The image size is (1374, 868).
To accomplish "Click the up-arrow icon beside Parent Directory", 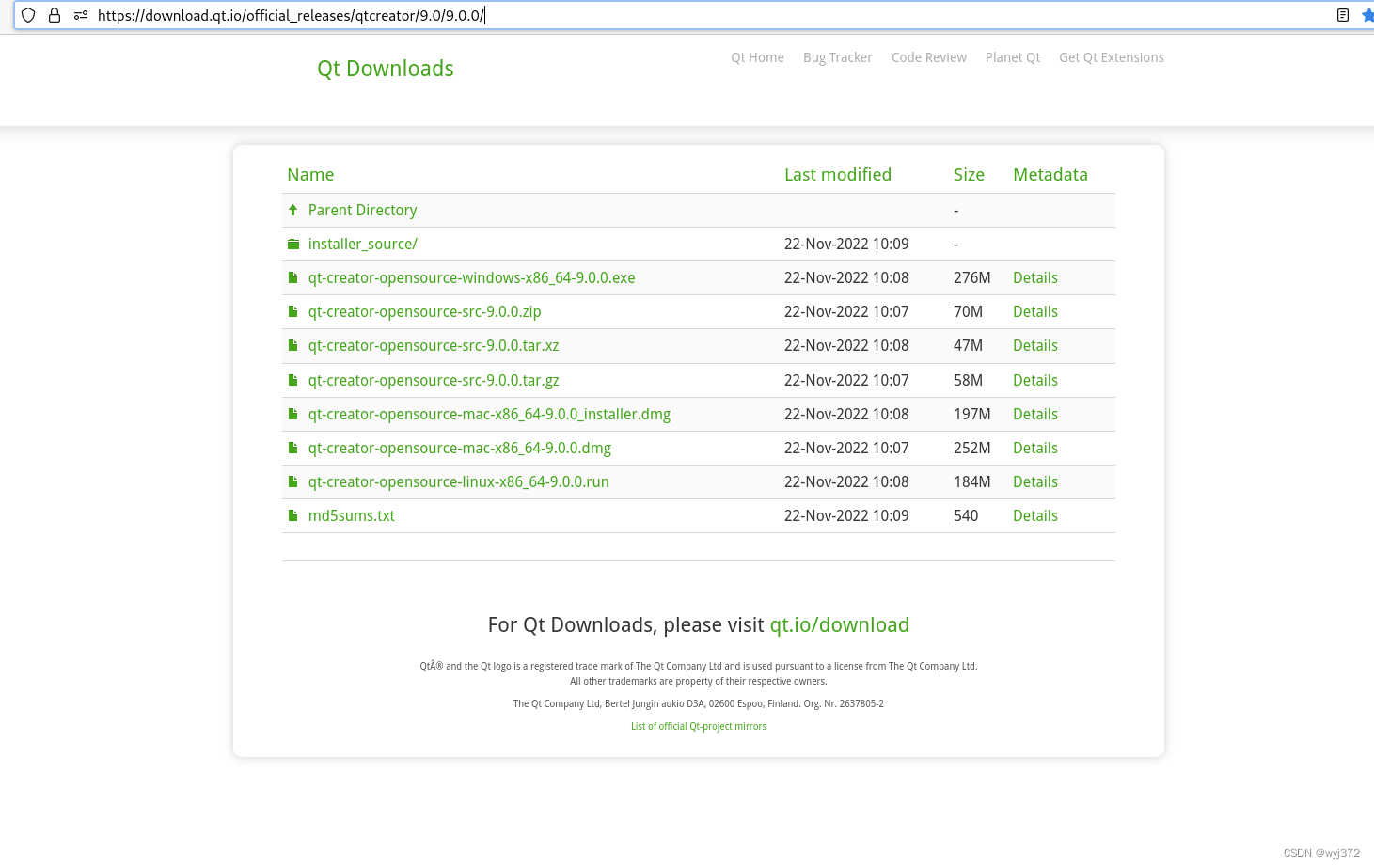I will tap(292, 210).
